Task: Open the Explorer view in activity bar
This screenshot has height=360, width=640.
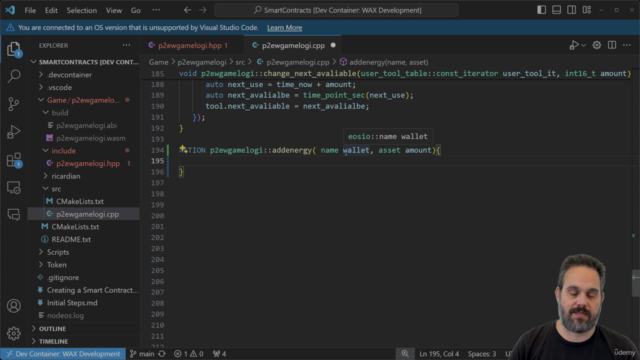Action: pos(13,49)
